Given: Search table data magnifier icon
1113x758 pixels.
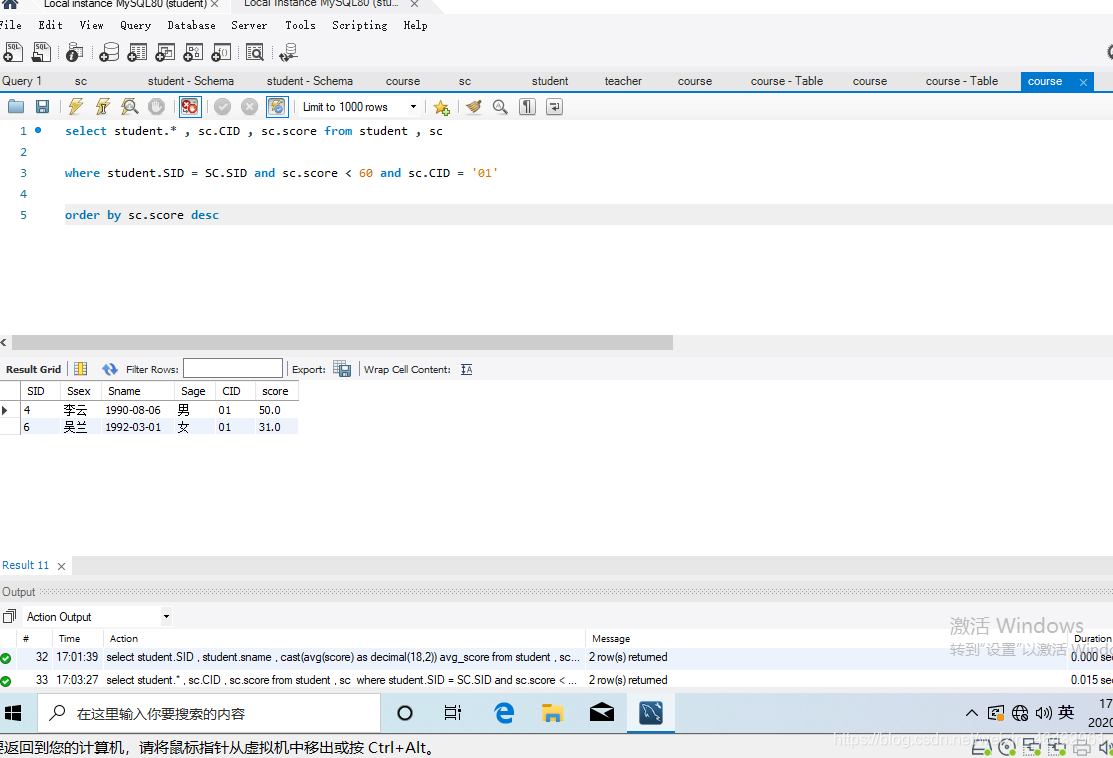Looking at the screenshot, I should point(254,52).
